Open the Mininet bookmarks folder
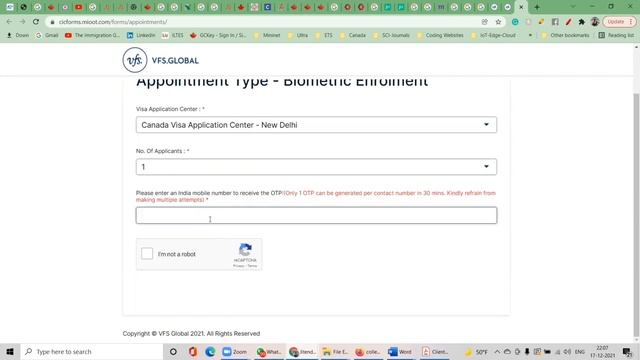This screenshot has height=360, width=640. click(267, 36)
